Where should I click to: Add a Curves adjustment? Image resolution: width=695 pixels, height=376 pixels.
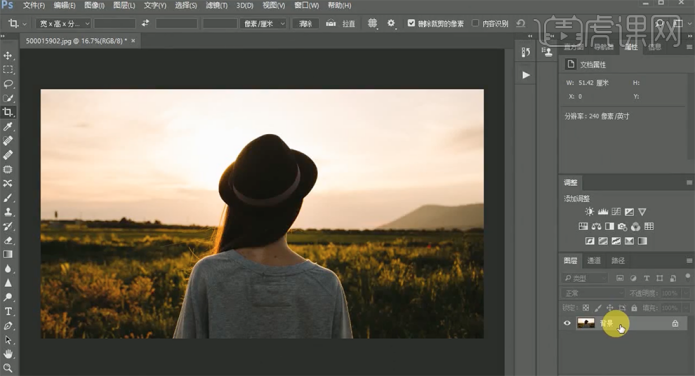616,212
